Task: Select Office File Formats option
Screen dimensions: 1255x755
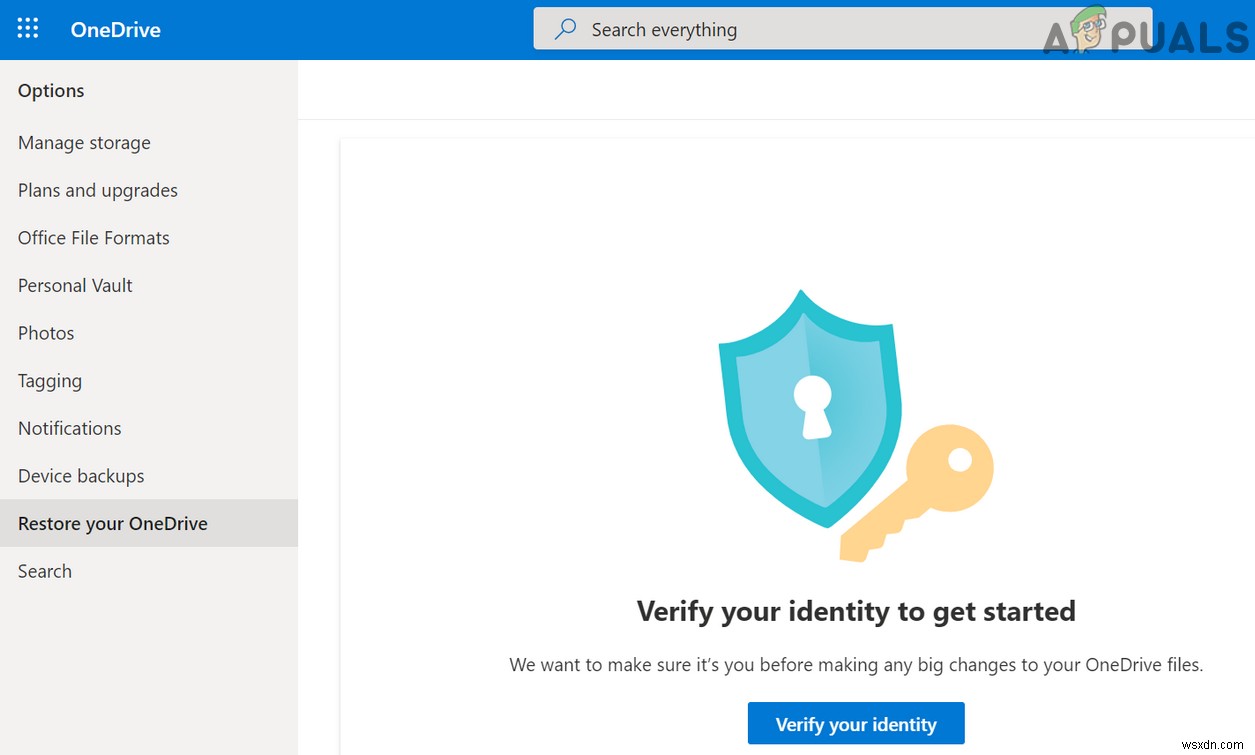Action: tap(93, 237)
